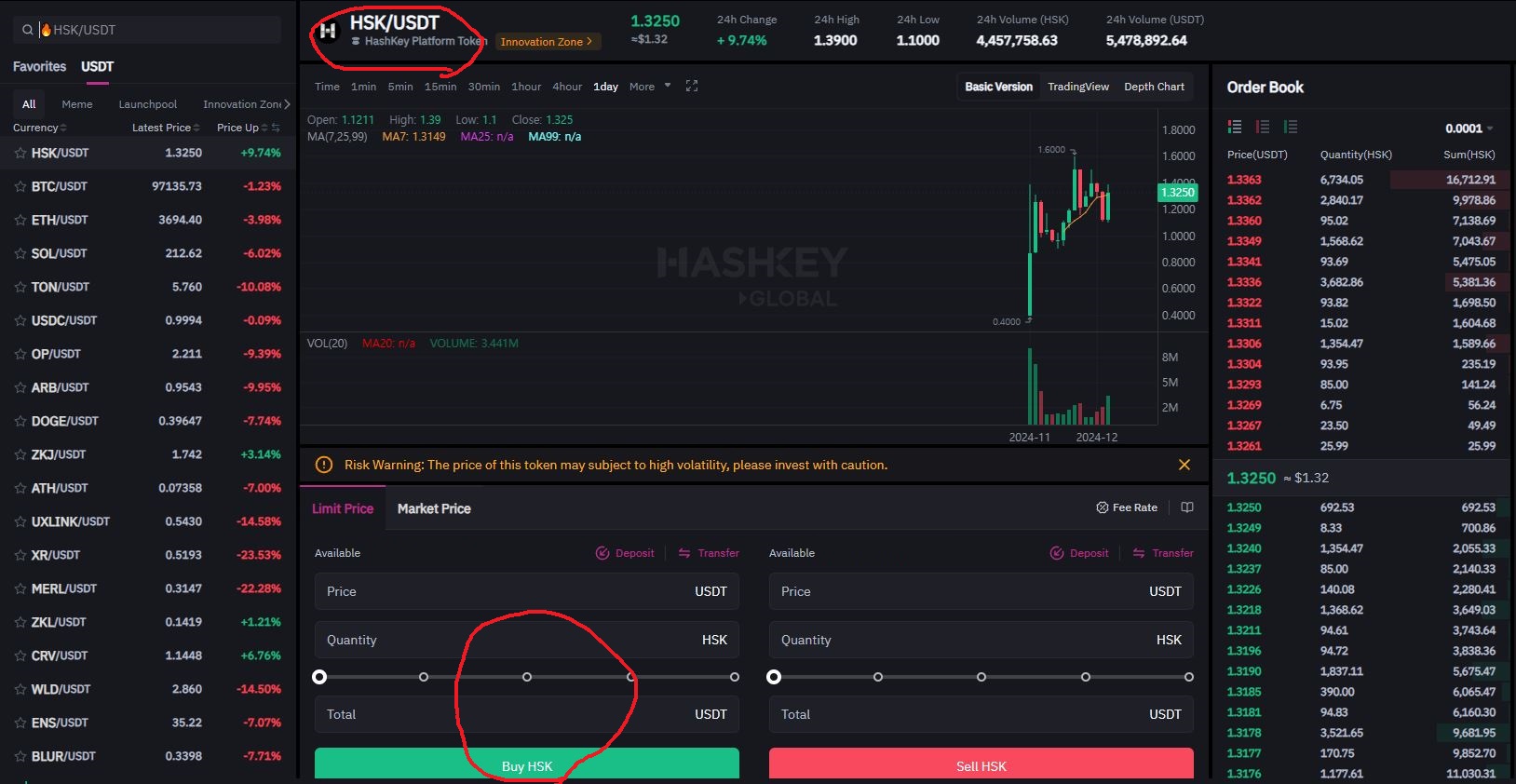Star the BTC/USDT pair
Screen dimensions: 1516x784
[x=20, y=186]
